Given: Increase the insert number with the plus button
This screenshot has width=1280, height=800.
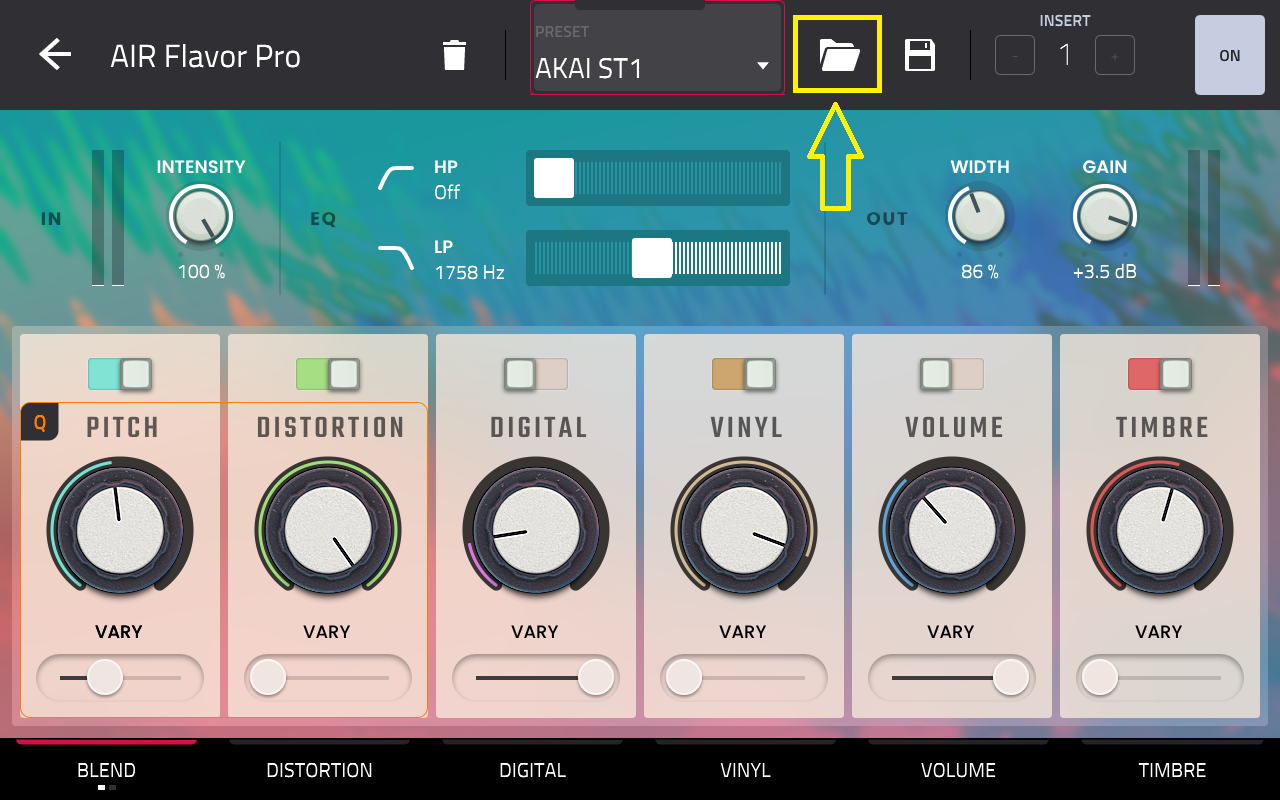Looking at the screenshot, I should click(x=1115, y=55).
